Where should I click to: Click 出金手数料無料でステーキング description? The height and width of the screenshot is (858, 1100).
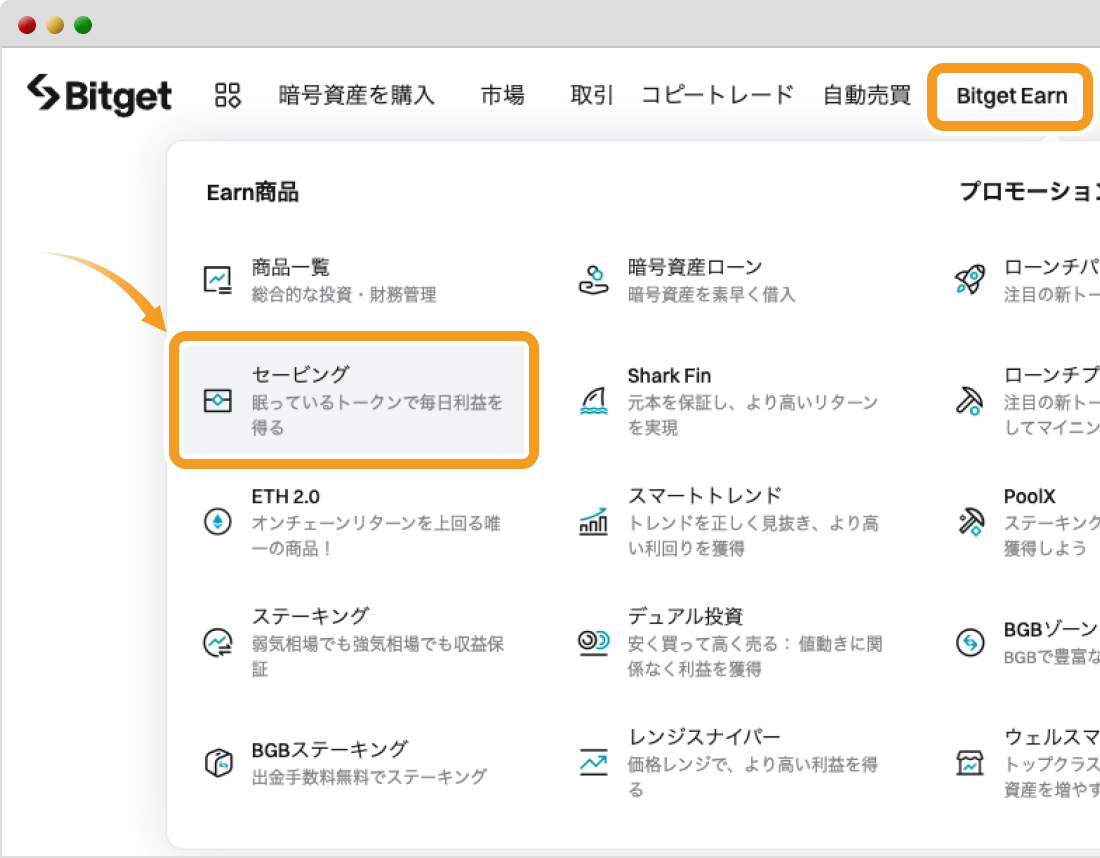click(369, 777)
